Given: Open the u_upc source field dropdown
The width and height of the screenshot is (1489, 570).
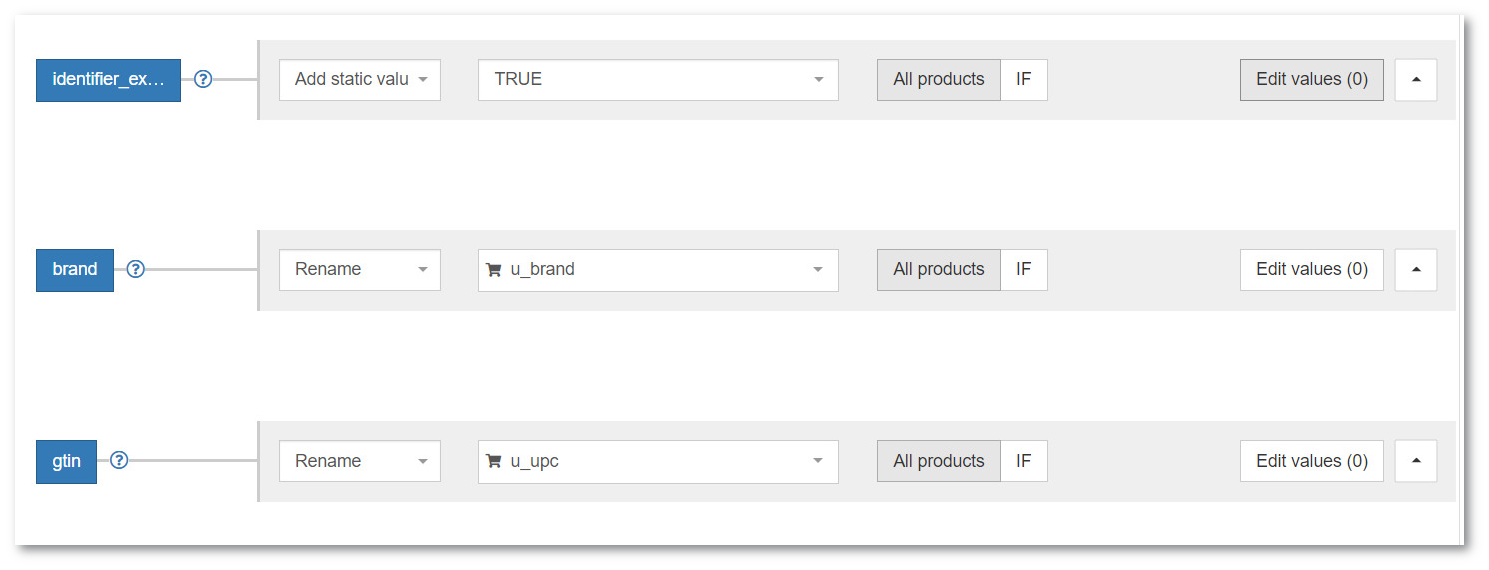Looking at the screenshot, I should point(658,461).
